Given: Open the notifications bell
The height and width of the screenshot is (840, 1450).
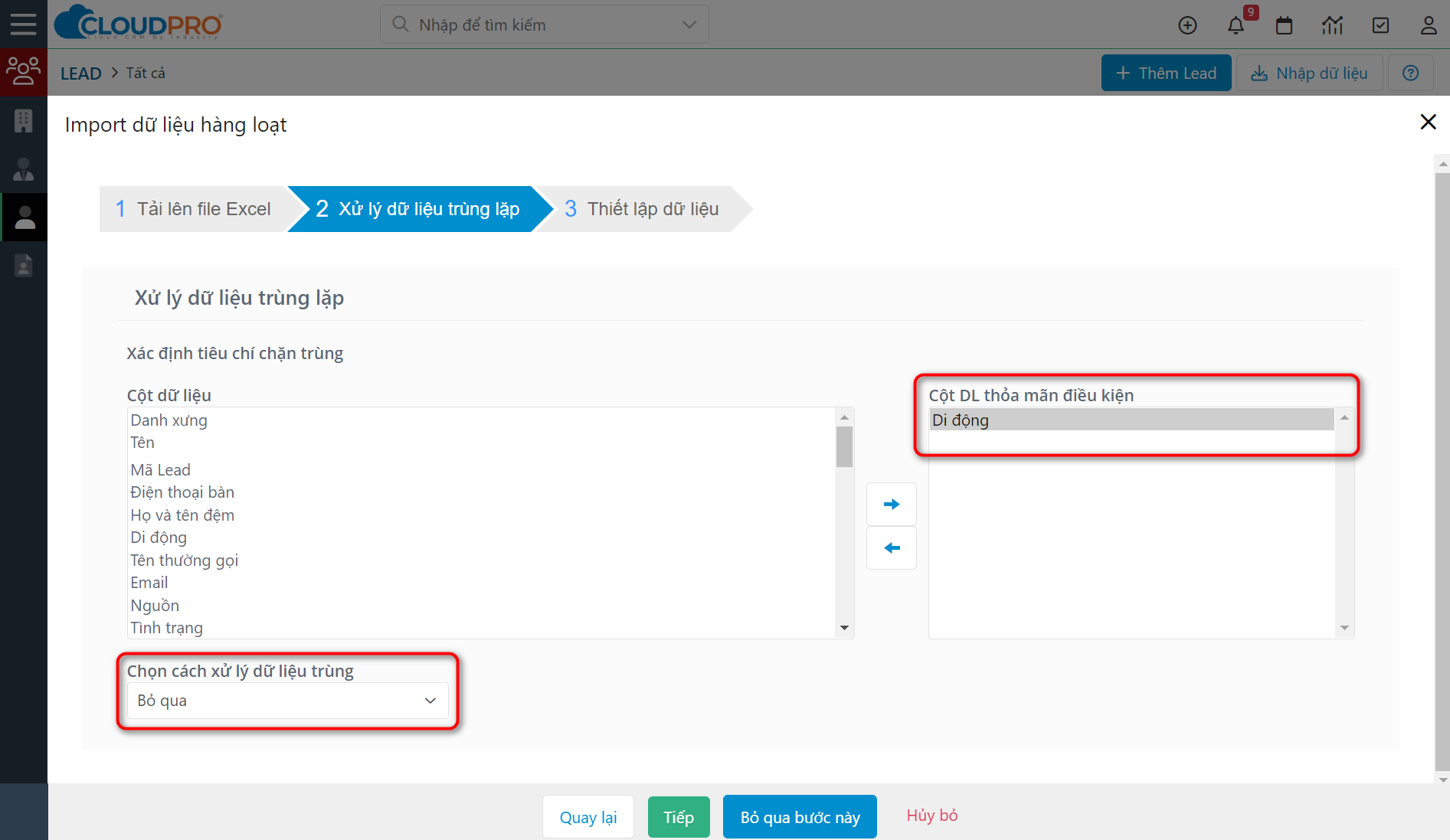Looking at the screenshot, I should (x=1236, y=25).
